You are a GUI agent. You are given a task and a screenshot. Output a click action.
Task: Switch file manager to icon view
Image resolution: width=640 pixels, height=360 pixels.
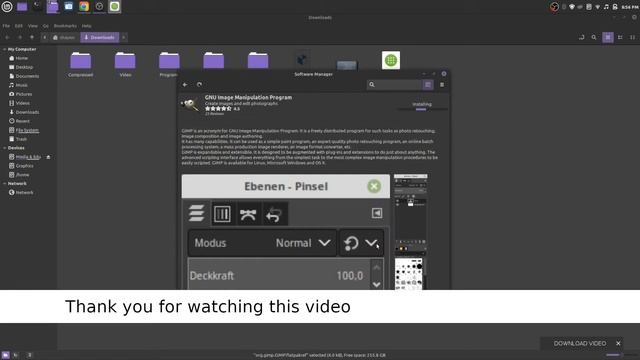(608, 37)
